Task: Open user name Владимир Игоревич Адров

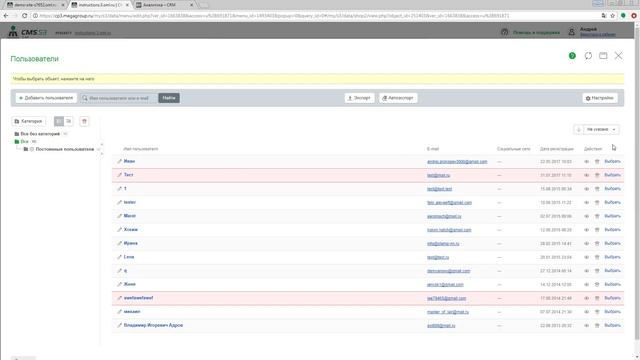Action: coord(153,325)
